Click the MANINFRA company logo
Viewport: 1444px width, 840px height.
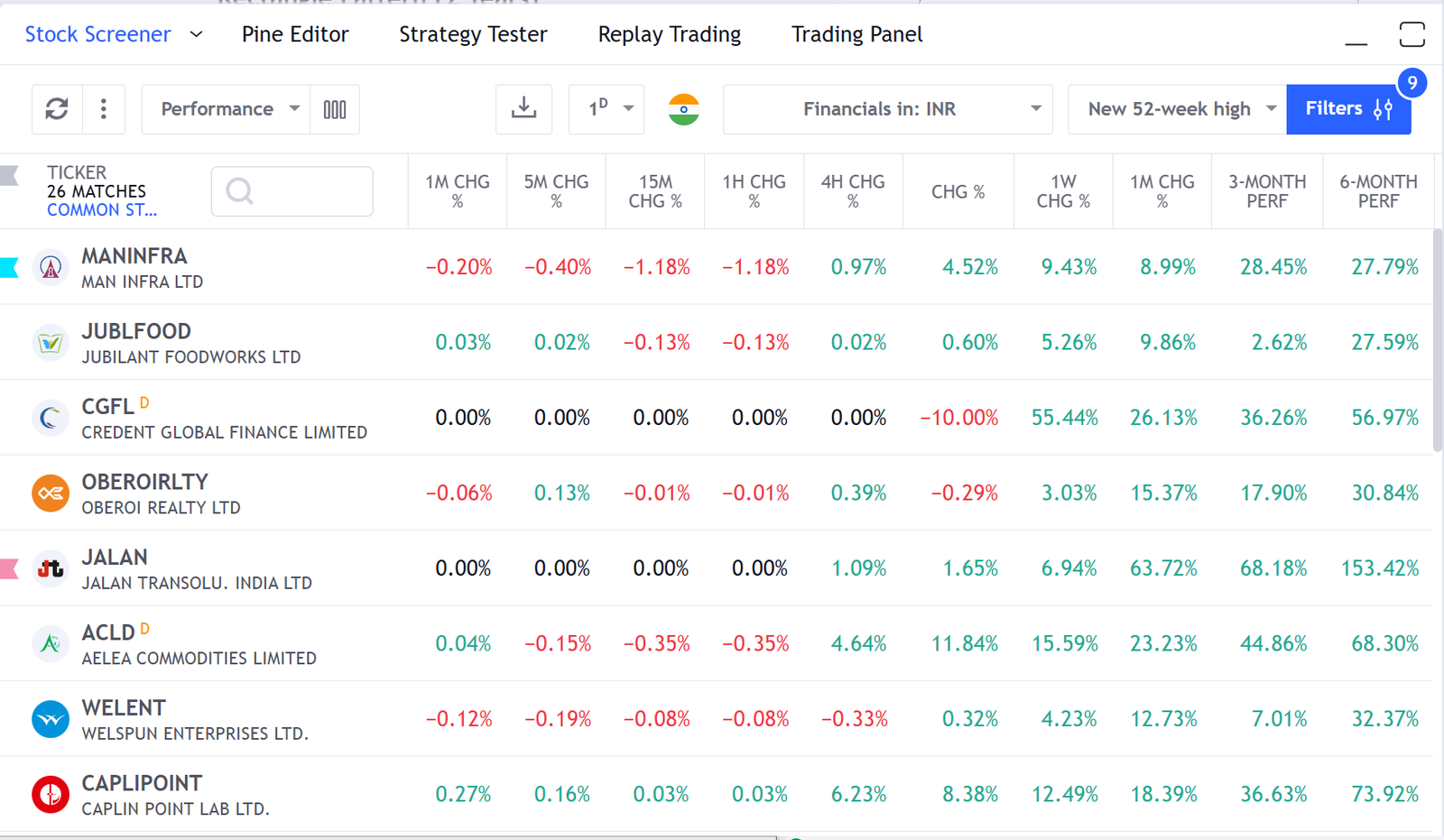51,267
